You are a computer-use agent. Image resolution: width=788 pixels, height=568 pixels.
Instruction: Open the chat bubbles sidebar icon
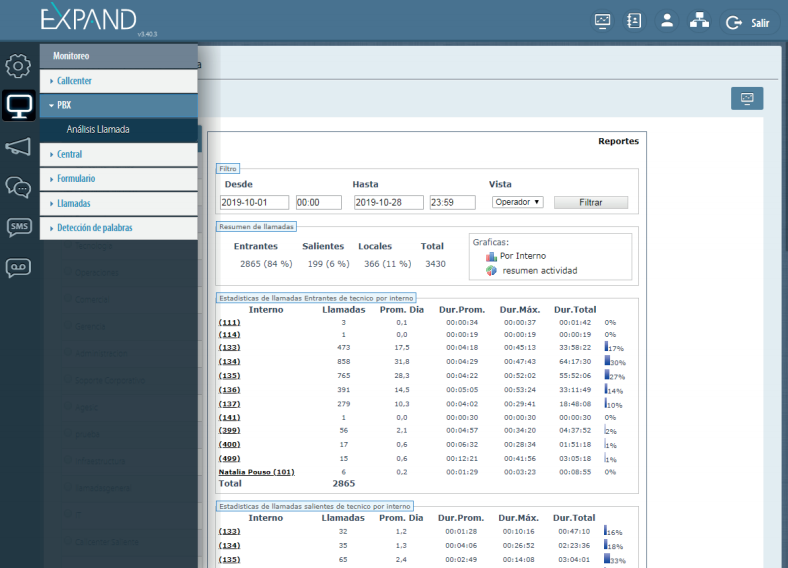[x=18, y=187]
